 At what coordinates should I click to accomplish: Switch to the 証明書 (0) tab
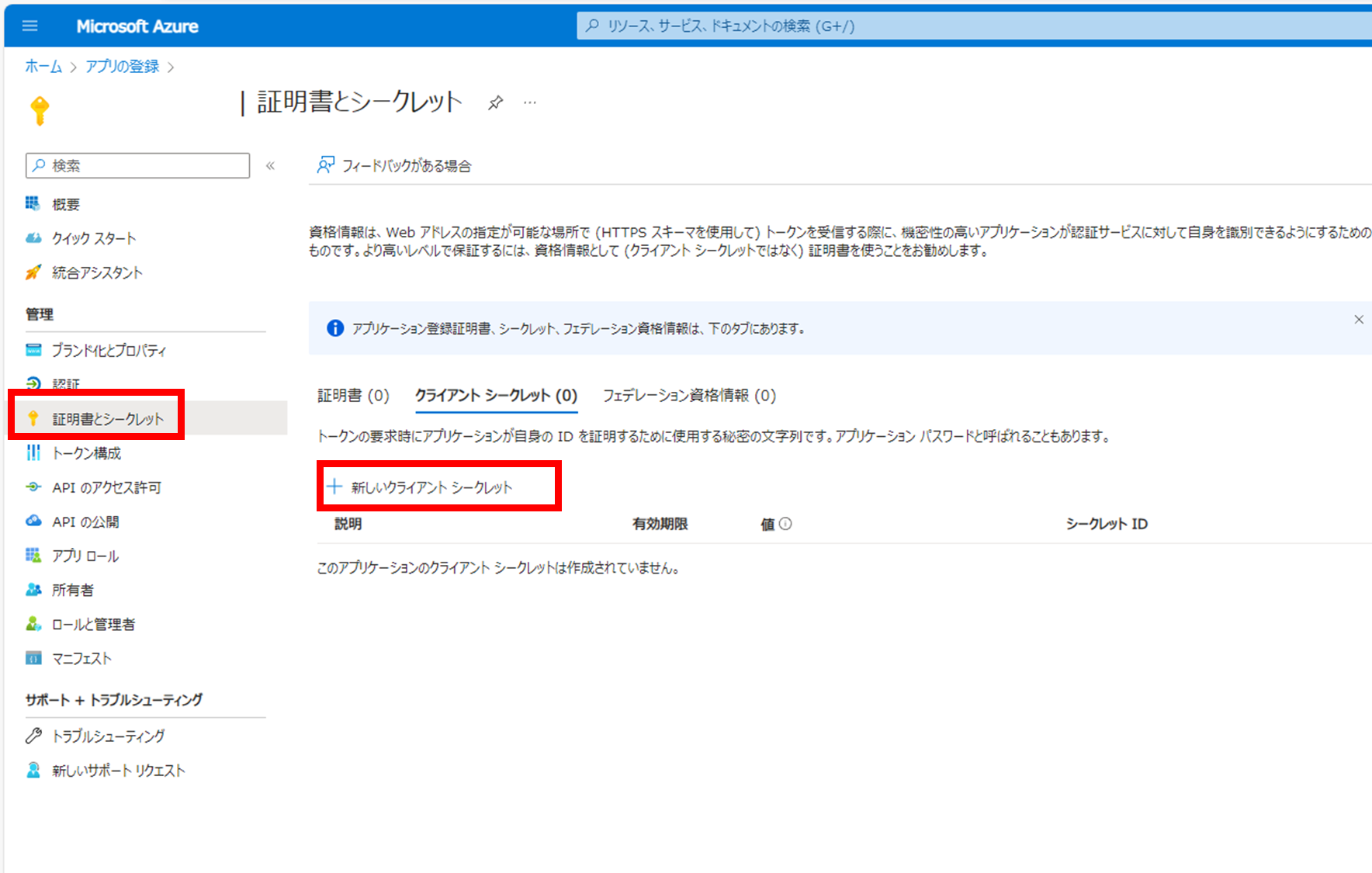coord(353,396)
